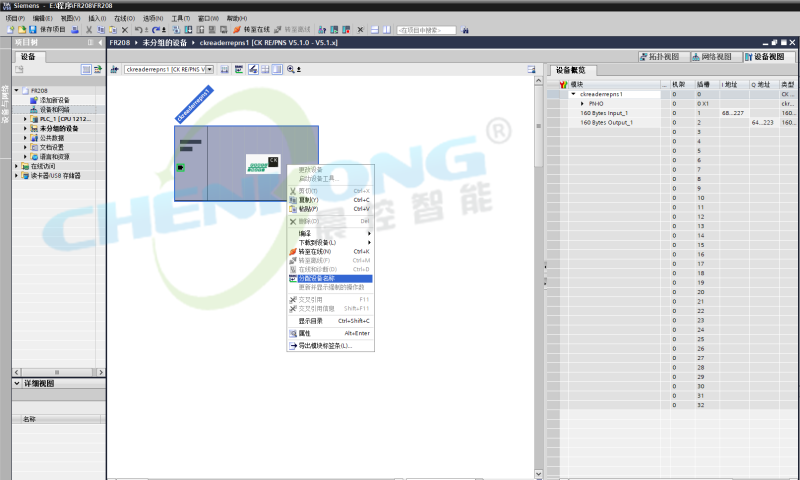The width and height of the screenshot is (800, 480).
Task: Click the project search input field
Action: coord(426,30)
